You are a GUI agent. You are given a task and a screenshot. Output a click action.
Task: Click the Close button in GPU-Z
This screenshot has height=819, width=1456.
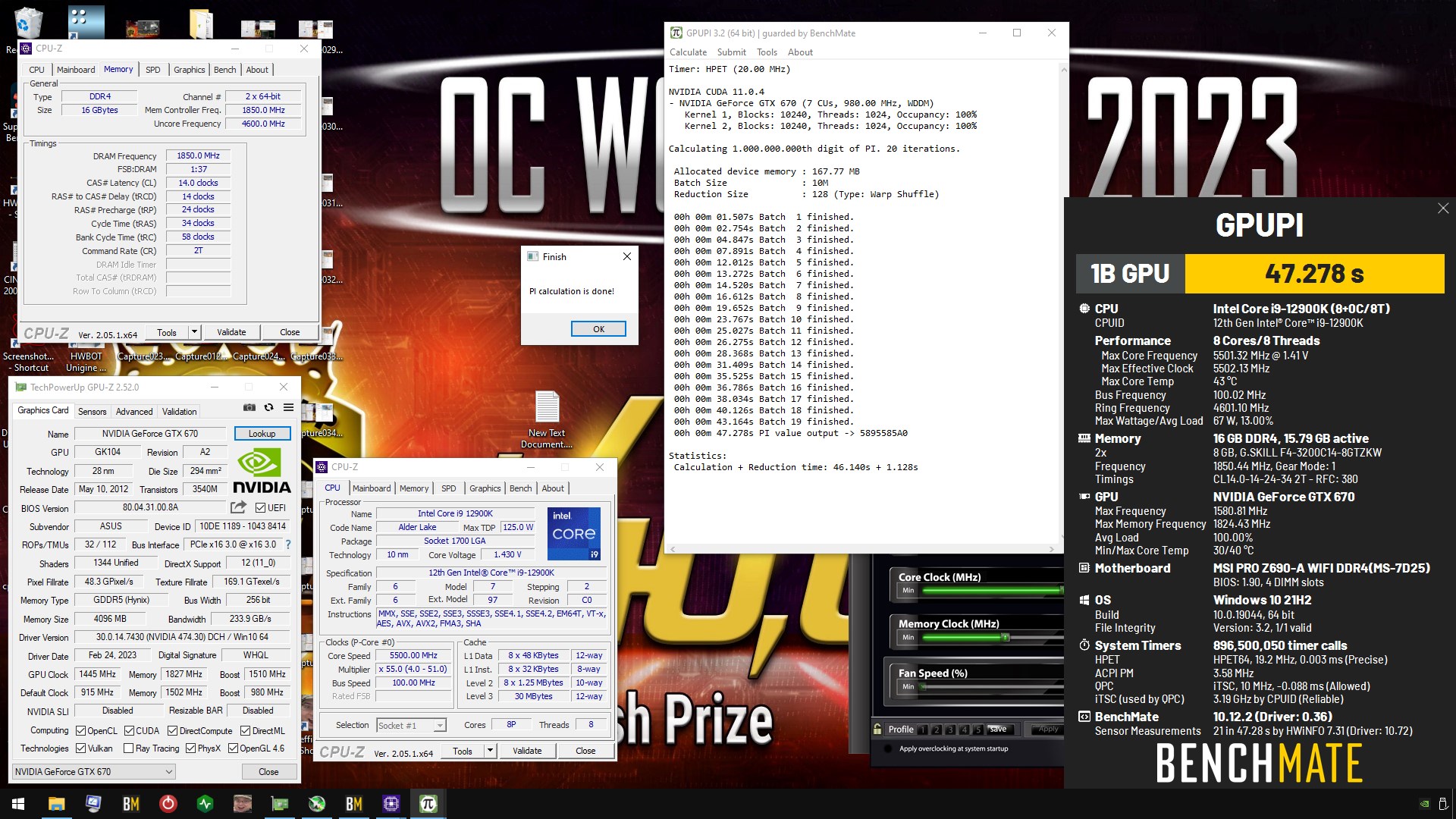tap(268, 772)
